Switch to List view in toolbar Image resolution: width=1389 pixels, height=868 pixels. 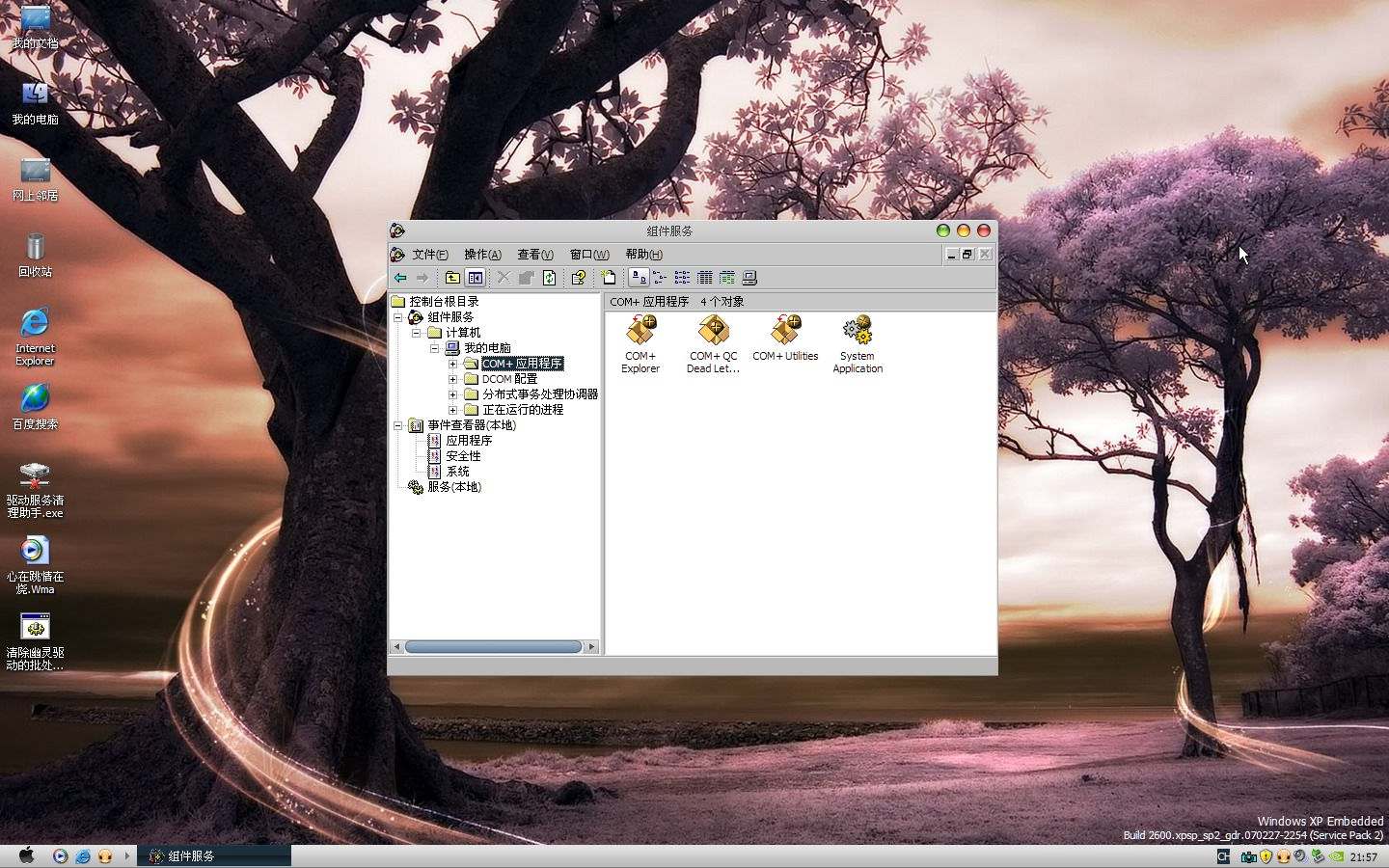[x=682, y=278]
